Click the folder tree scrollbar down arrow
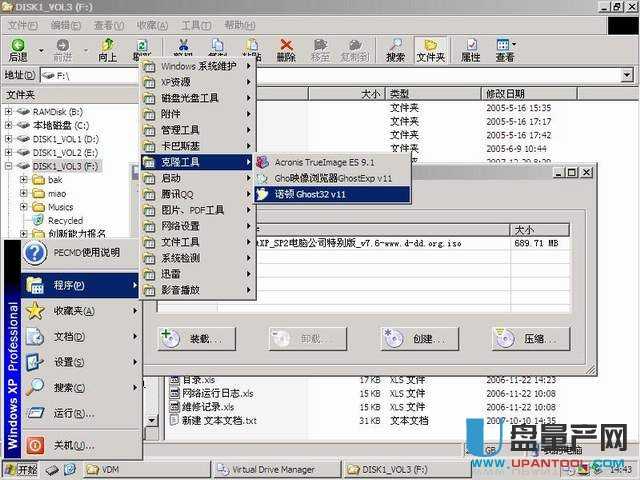 151,420
